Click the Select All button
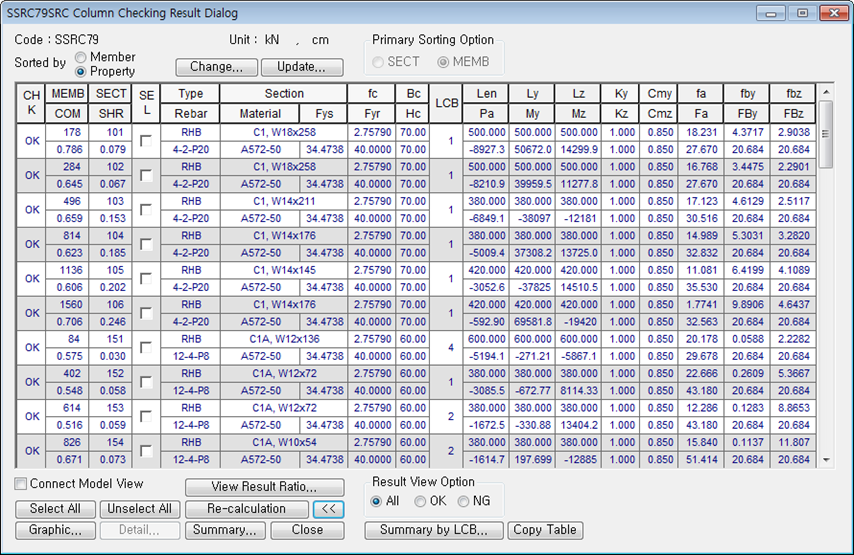Image resolution: width=854 pixels, height=555 pixels. [x=56, y=509]
